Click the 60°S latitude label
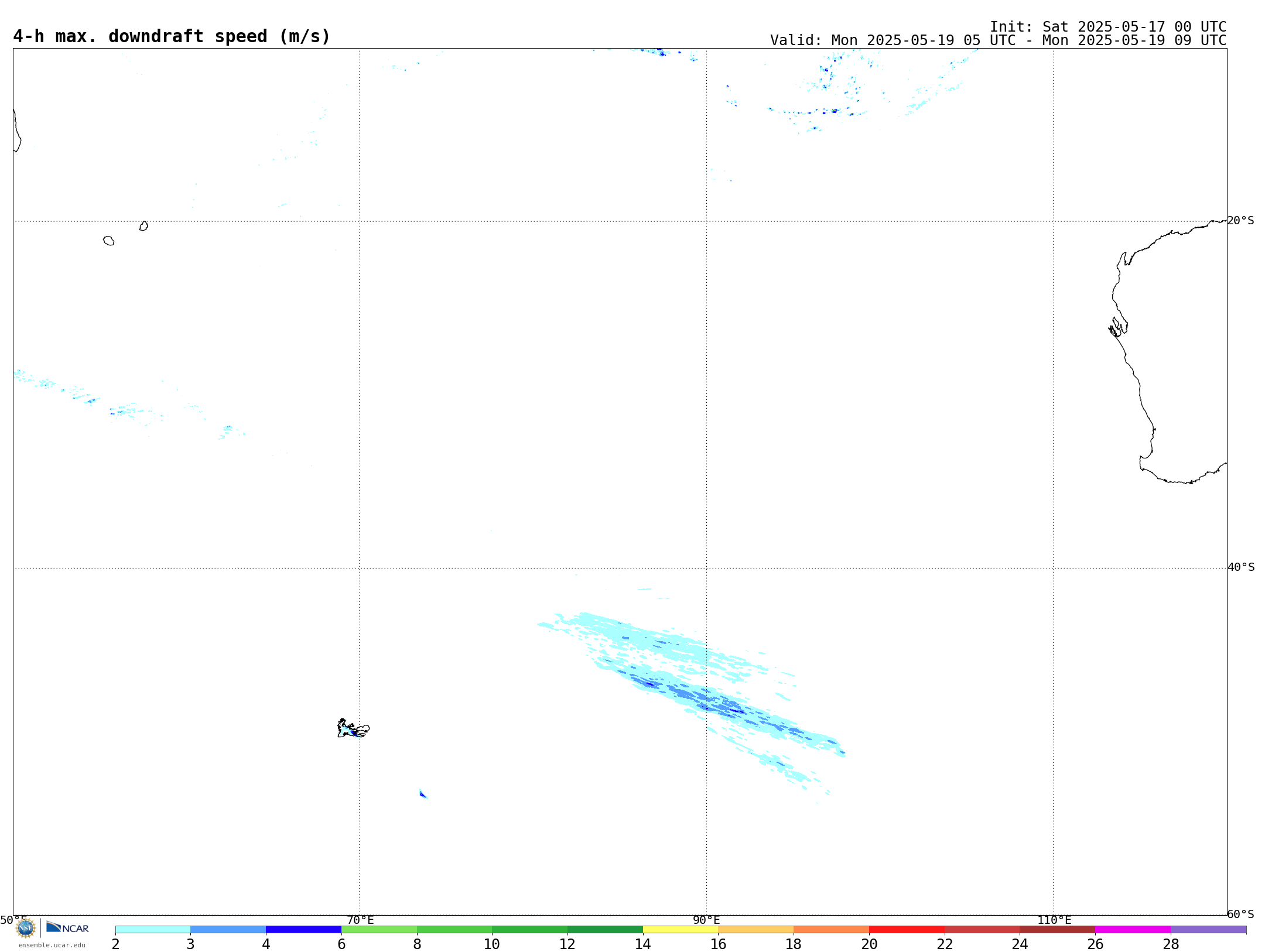 1240,914
